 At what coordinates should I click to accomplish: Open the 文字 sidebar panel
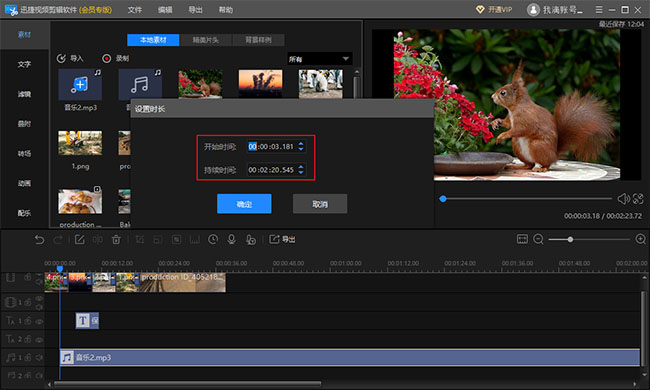[24, 64]
